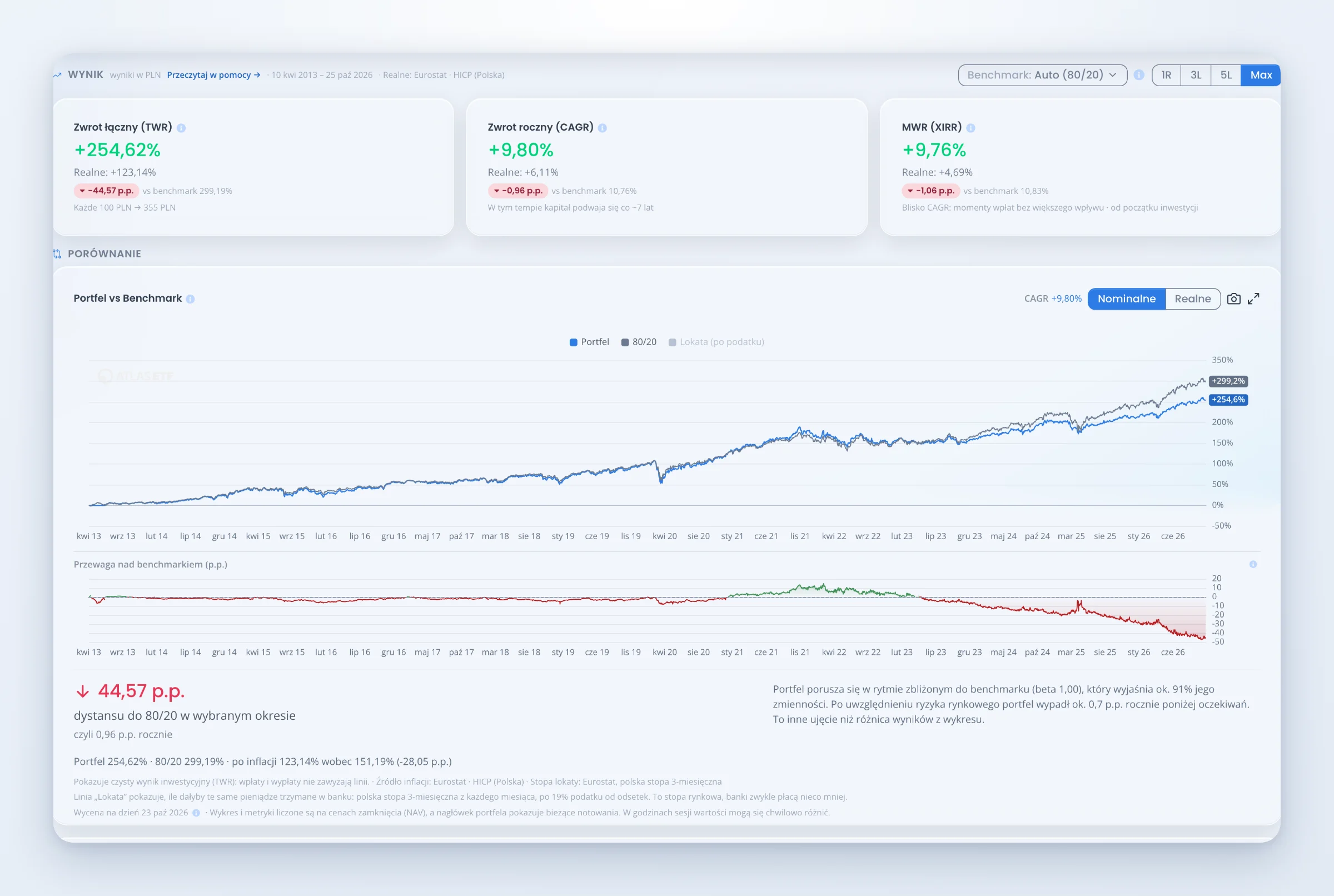Click info icon beside Benchmark dropdown
The height and width of the screenshot is (896, 1334).
1138,75
